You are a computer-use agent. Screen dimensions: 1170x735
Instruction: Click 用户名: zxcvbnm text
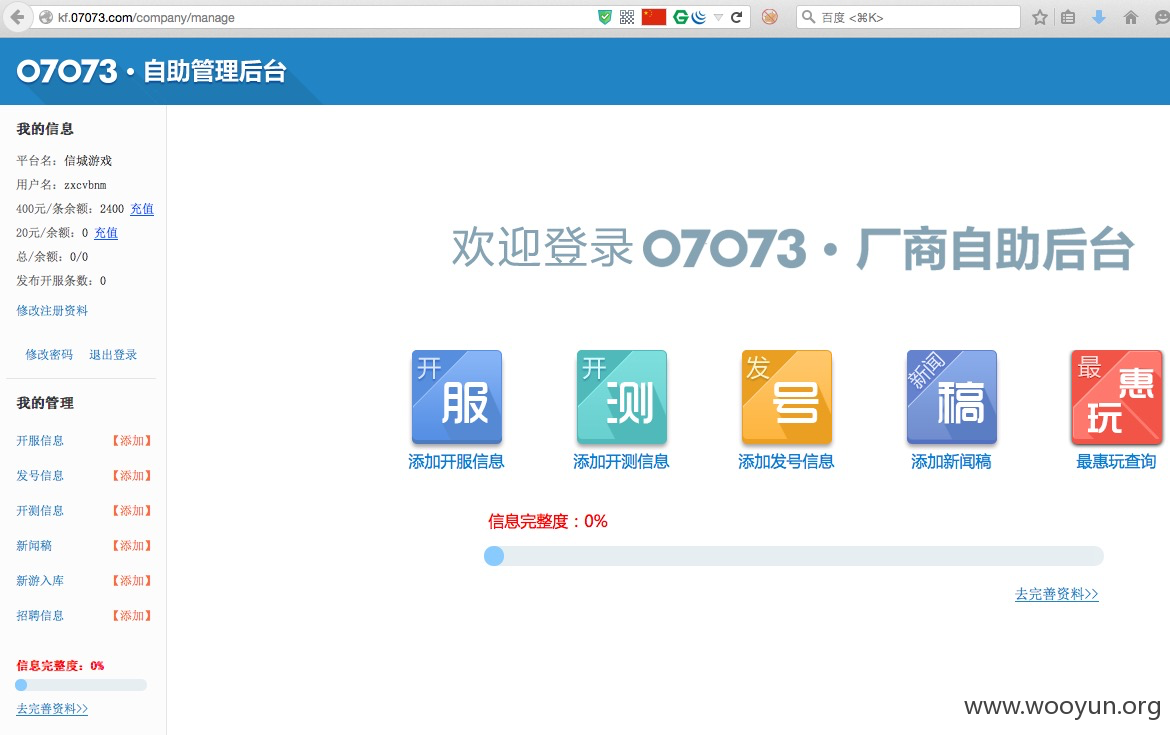[x=61, y=185]
